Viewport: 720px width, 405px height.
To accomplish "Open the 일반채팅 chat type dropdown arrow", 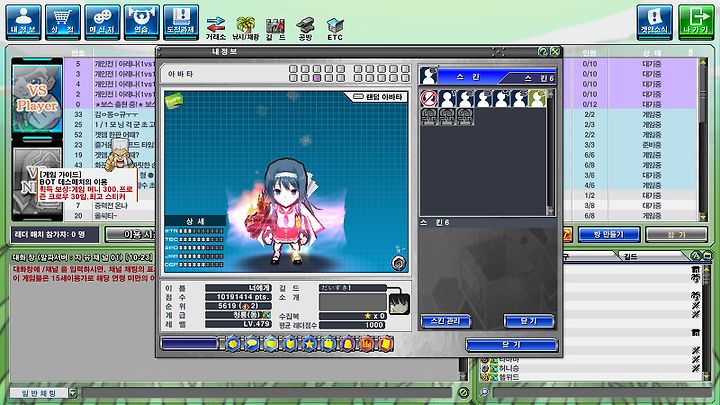I will coord(73,393).
